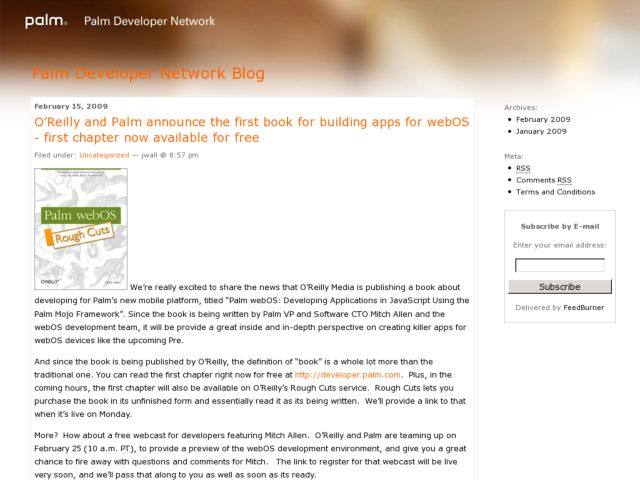Click the February 15, 2009 post date
This screenshot has height=480, width=640.
click(x=70, y=106)
